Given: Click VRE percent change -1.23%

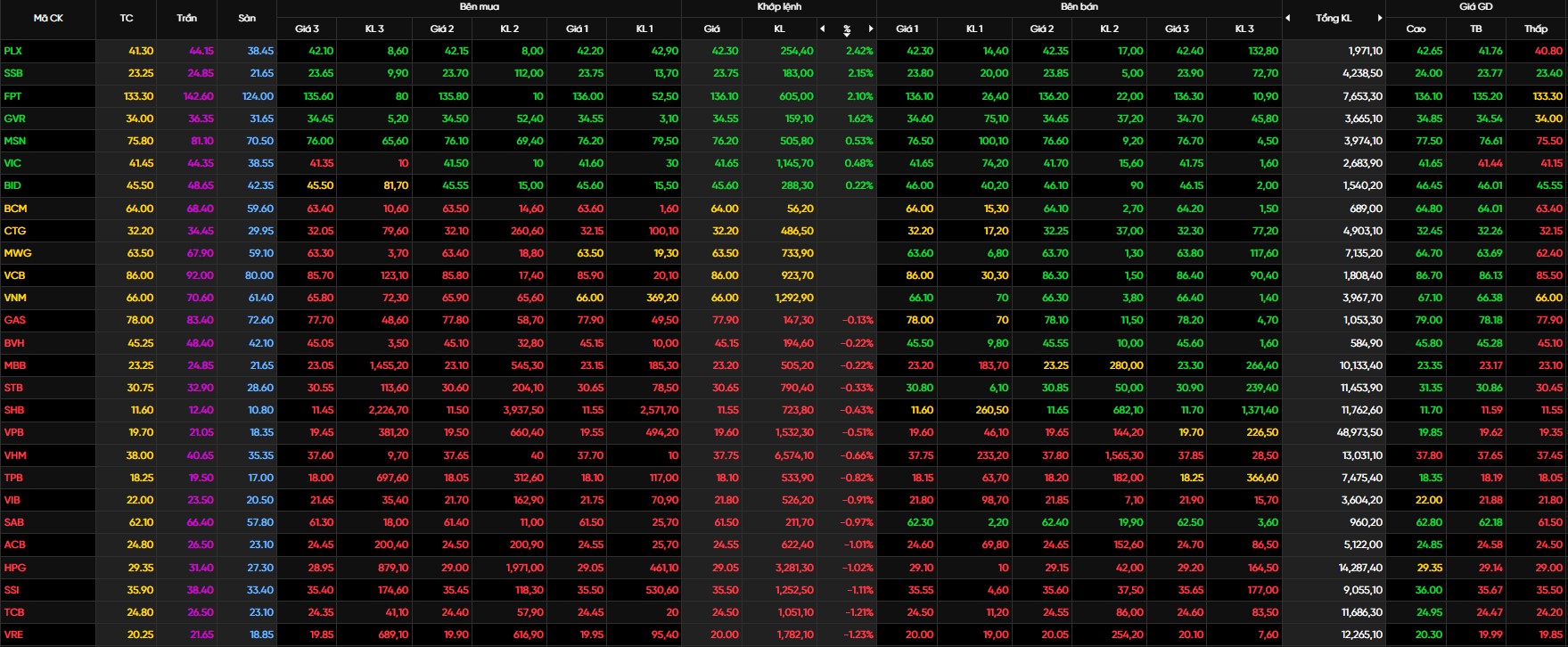Looking at the screenshot, I should click(858, 635).
